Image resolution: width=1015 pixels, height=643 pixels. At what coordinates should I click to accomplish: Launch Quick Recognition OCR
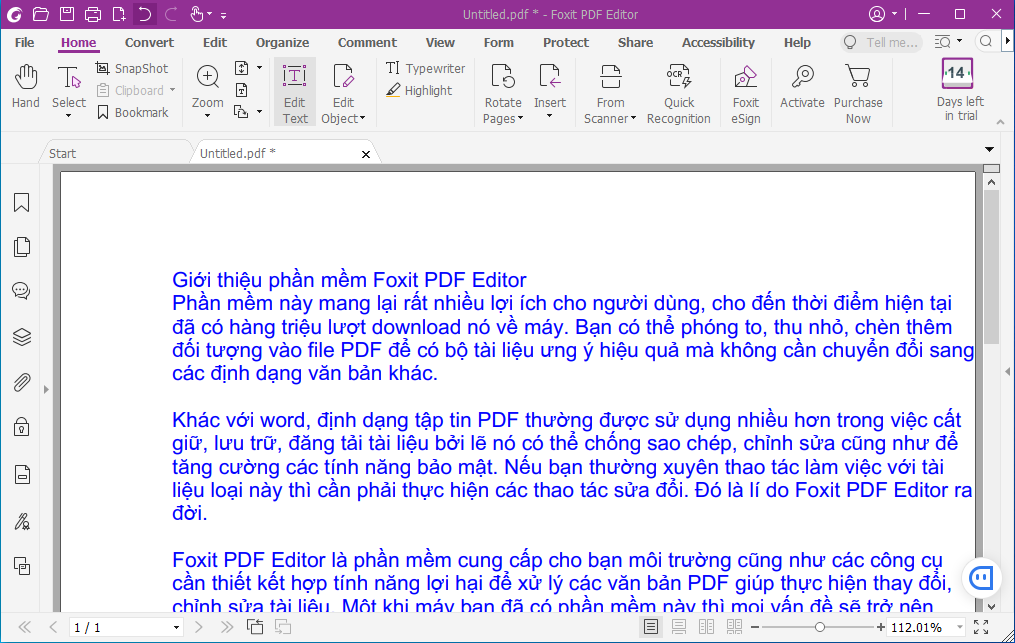[678, 92]
